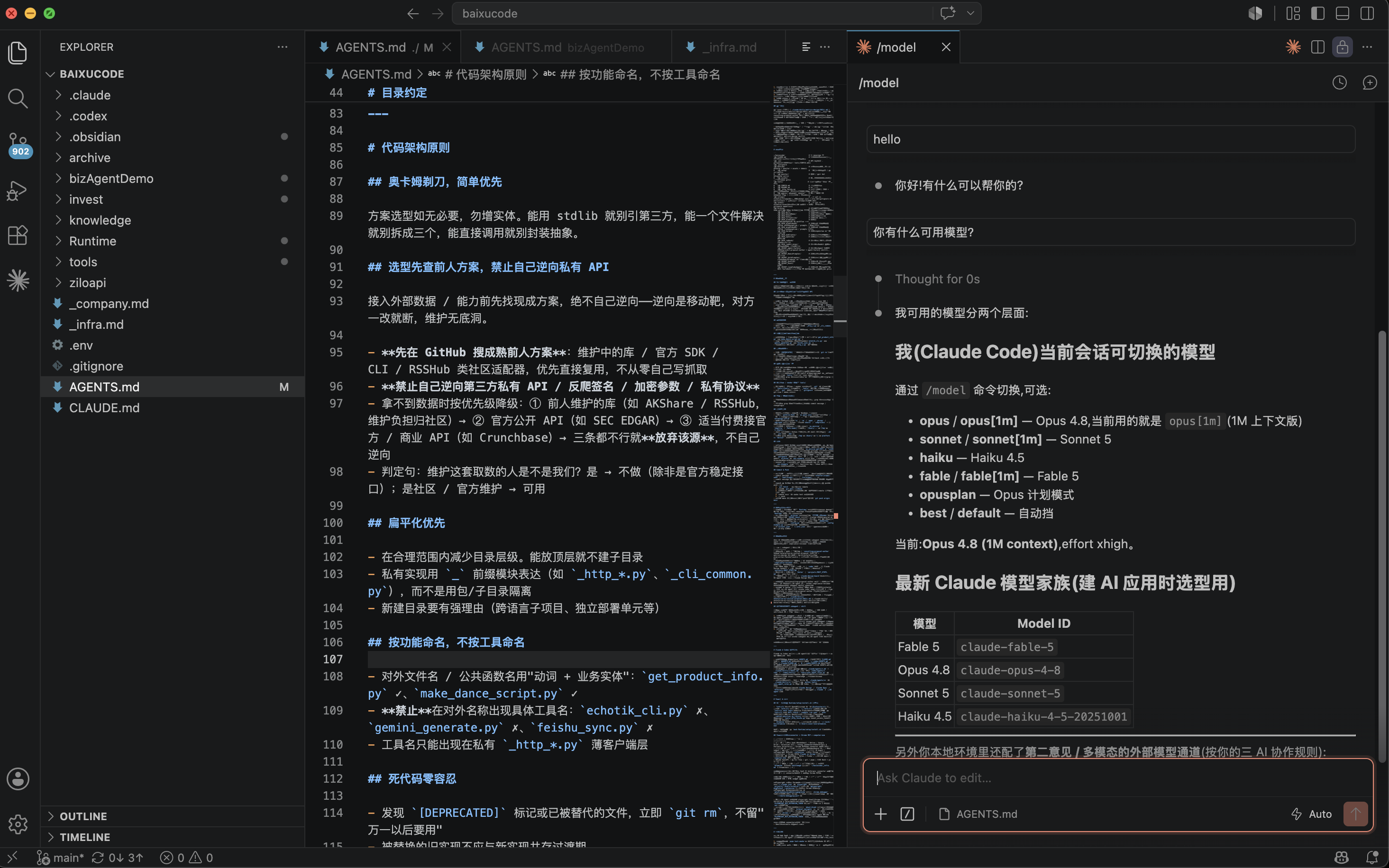Click the lock group icon
1389x868 pixels.
1343,47
